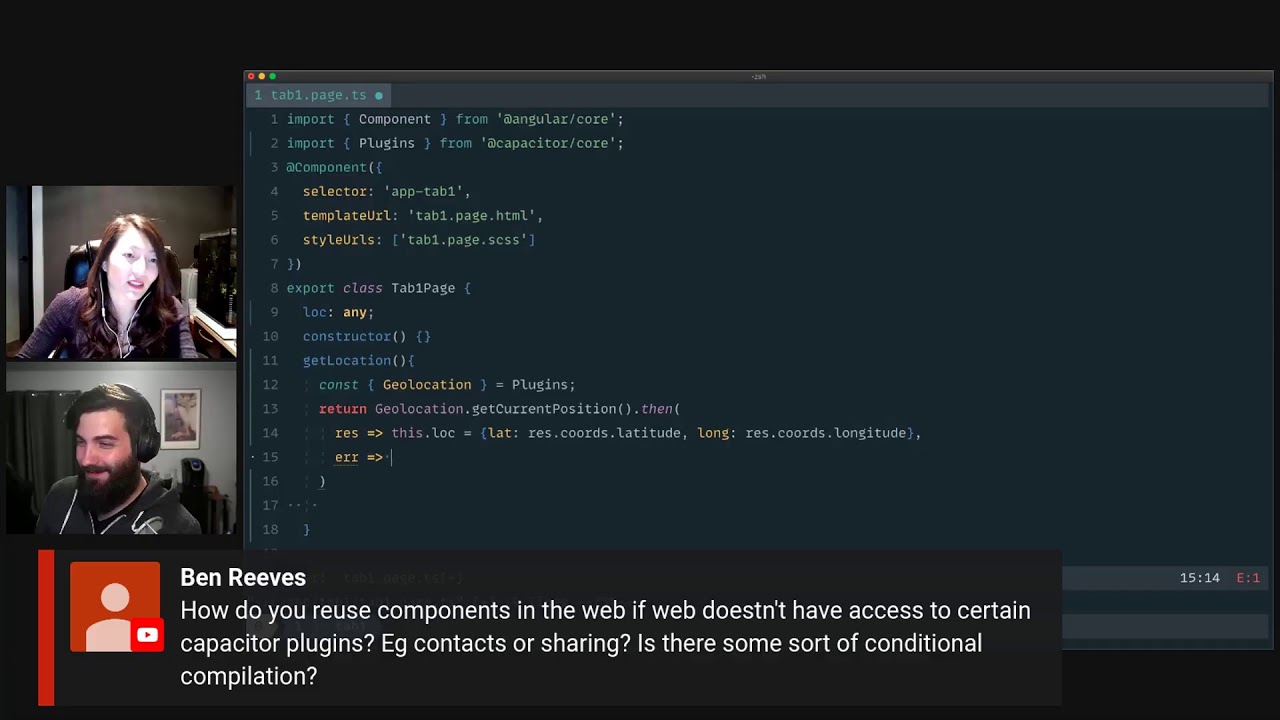The image size is (1280, 720).
Task: Click res.coords.longitude in line 14
Action: [825, 433]
